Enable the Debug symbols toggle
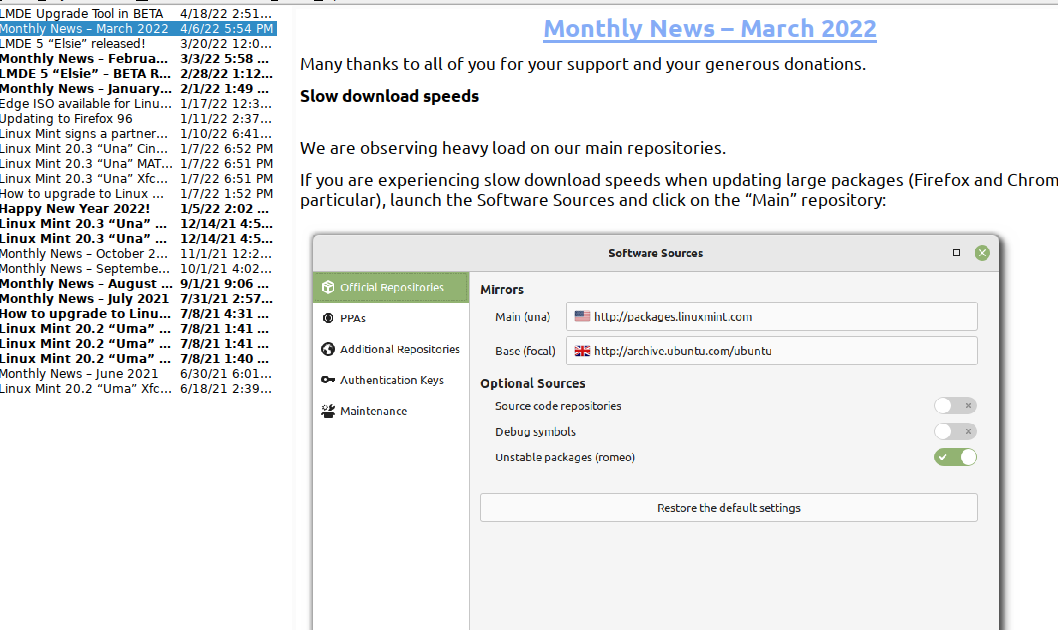Viewport: 1058px width, 630px height. [x=955, y=431]
